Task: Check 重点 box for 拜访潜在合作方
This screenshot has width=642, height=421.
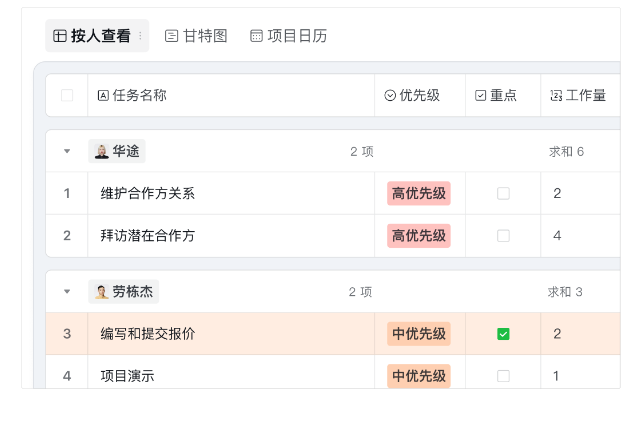Action: [x=503, y=235]
